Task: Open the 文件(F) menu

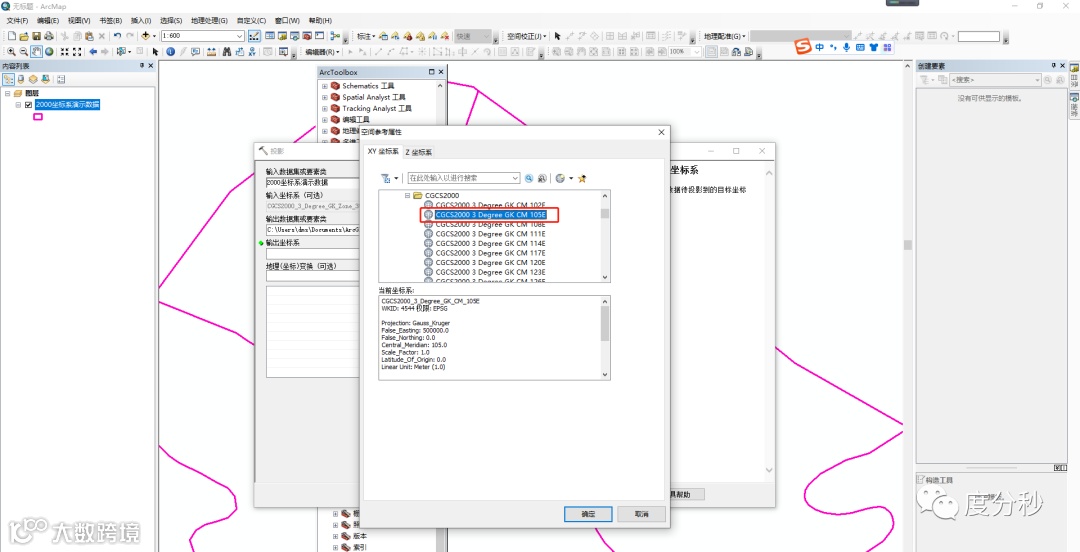Action: (17, 21)
